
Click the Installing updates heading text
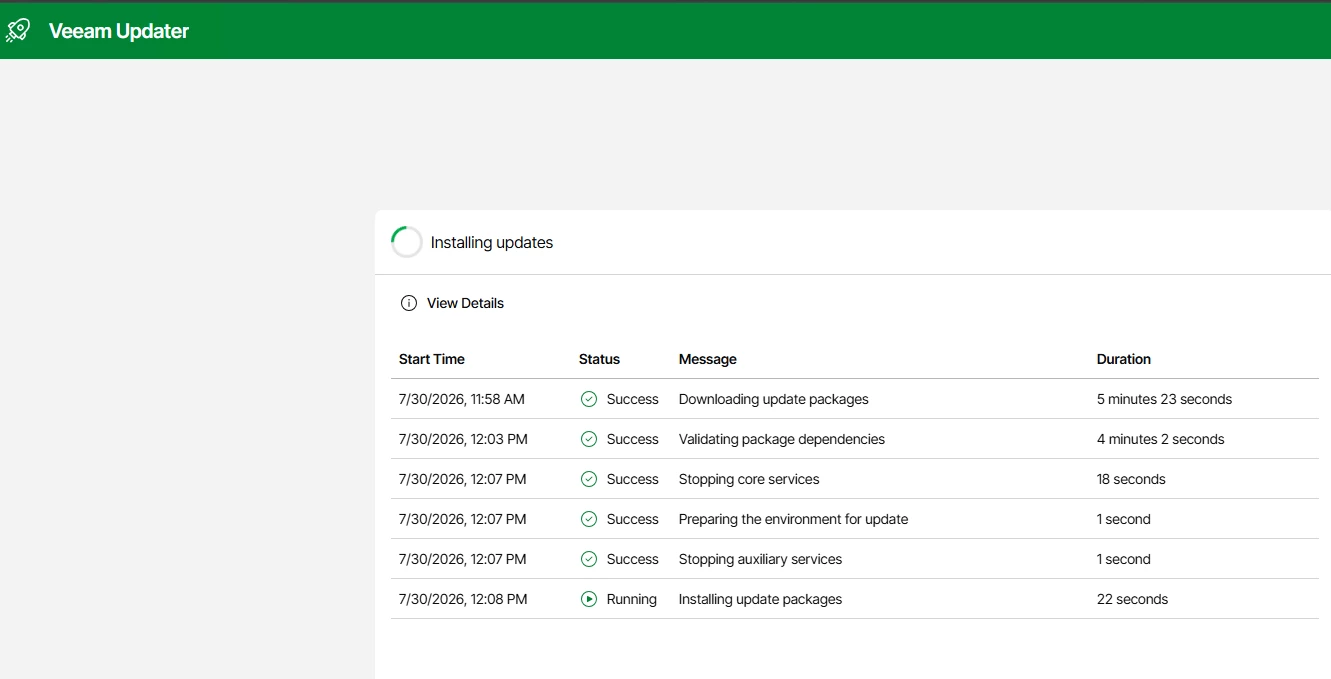pyautogui.click(x=492, y=242)
